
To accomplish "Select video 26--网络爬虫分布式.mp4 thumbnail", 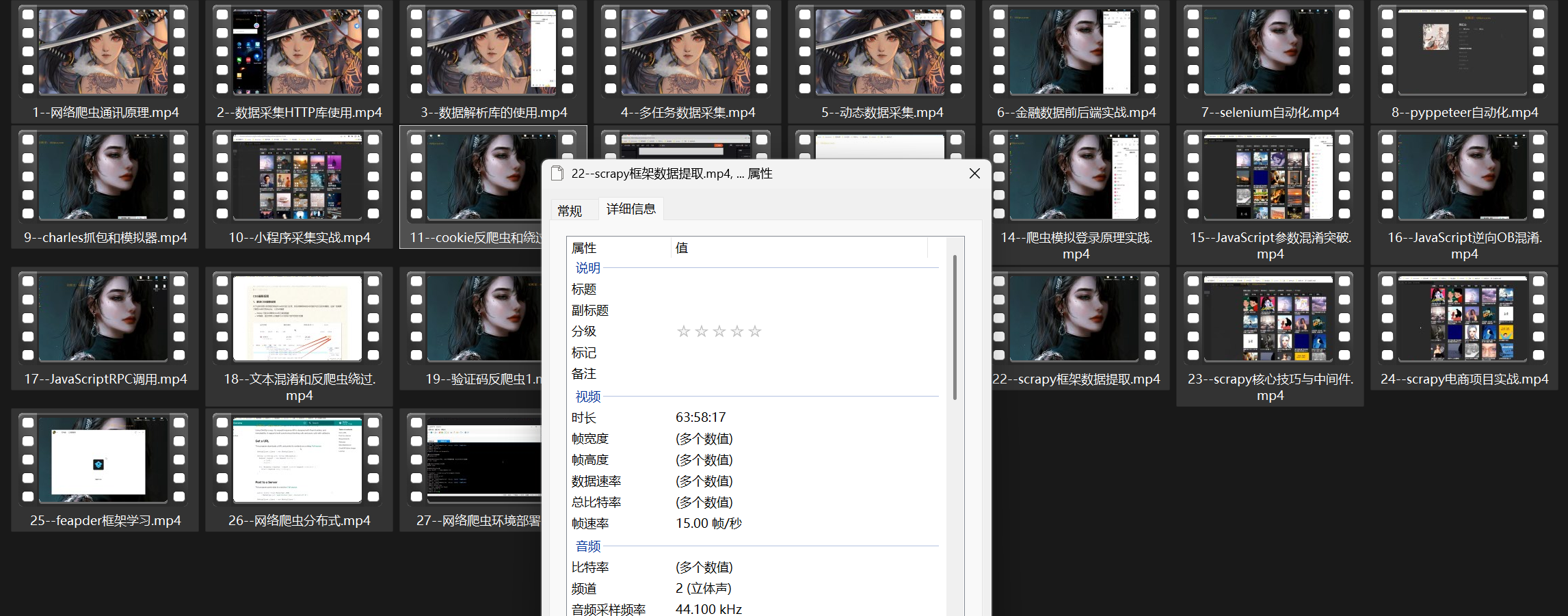I will 297,459.
